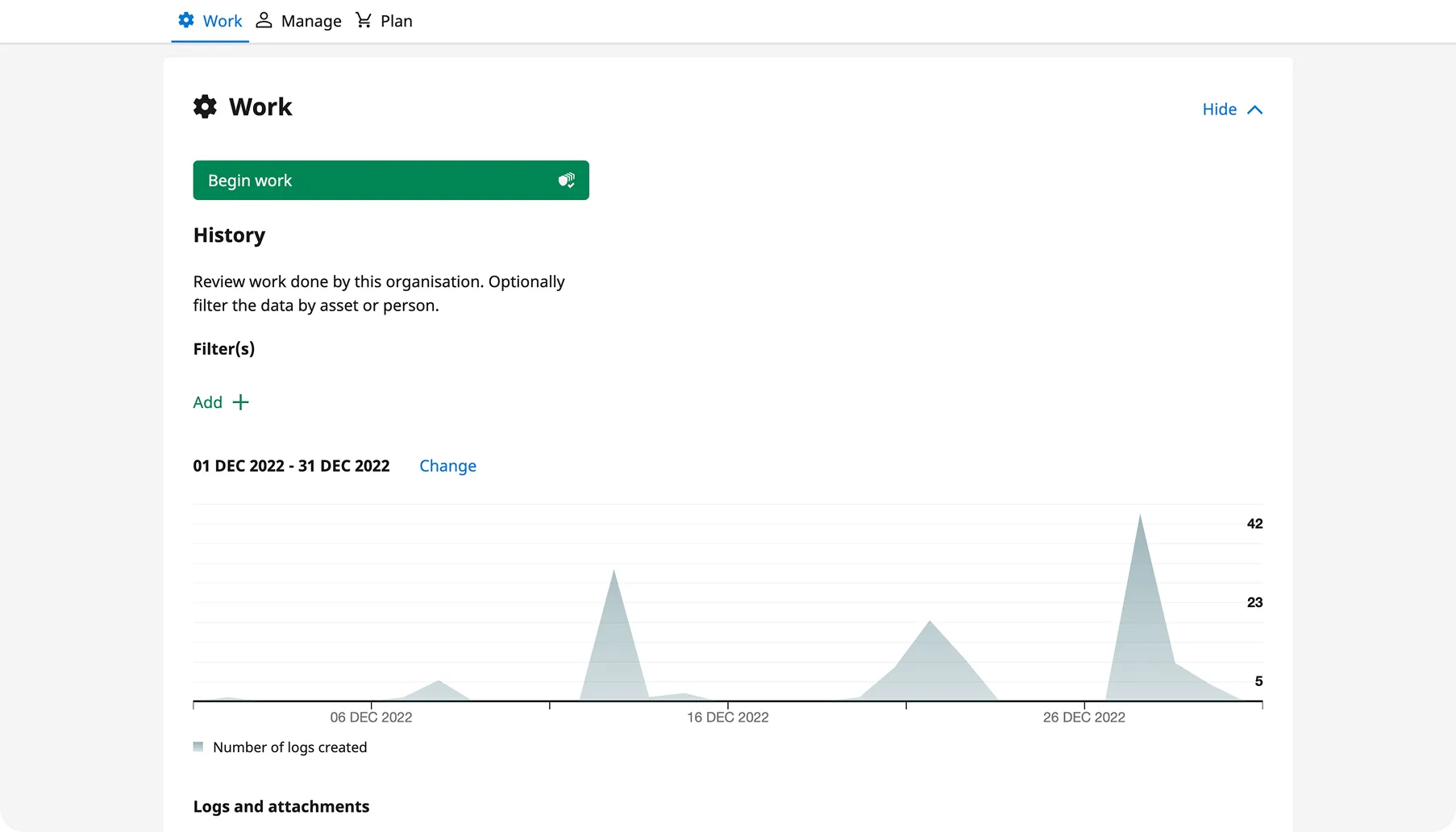
Task: Switch to the Plan tab
Action: [x=397, y=20]
